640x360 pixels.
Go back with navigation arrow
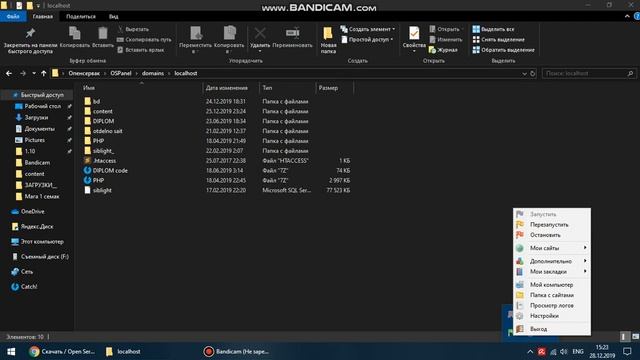9,73
